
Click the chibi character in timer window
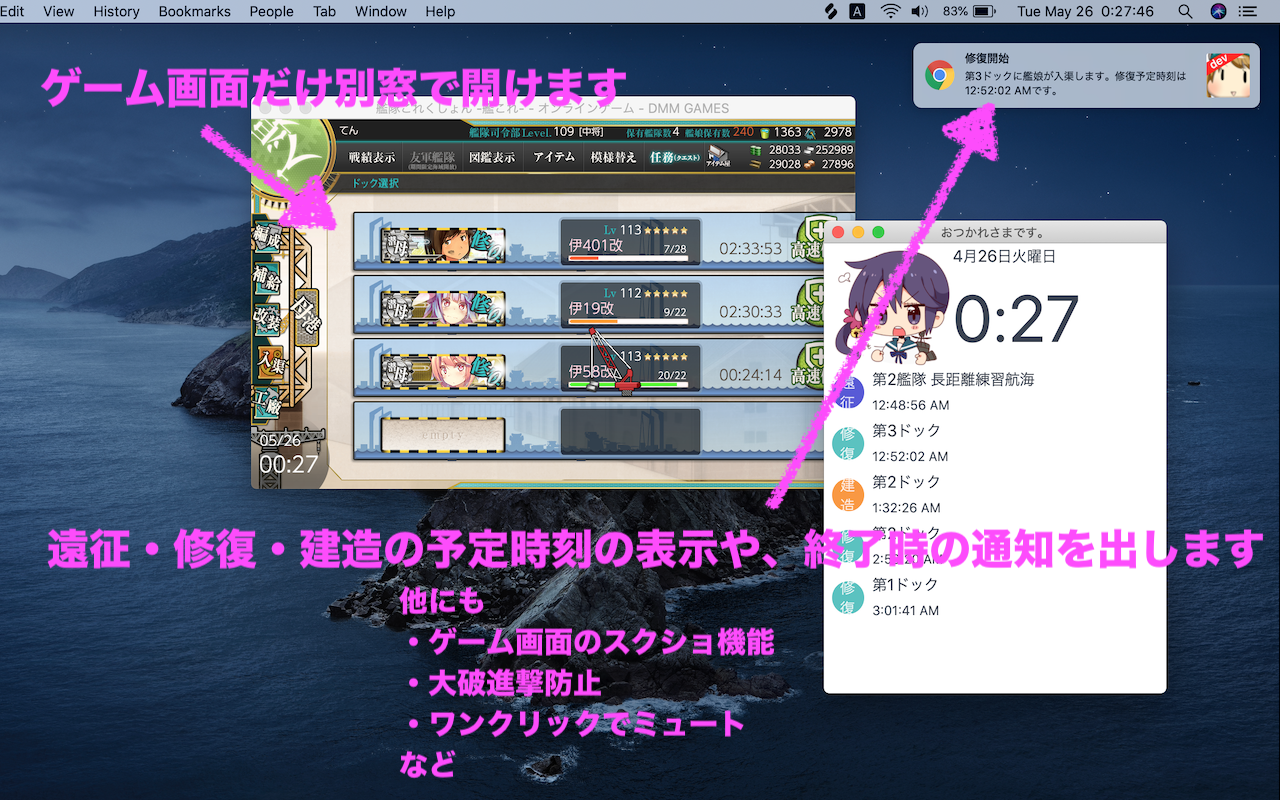click(x=892, y=310)
